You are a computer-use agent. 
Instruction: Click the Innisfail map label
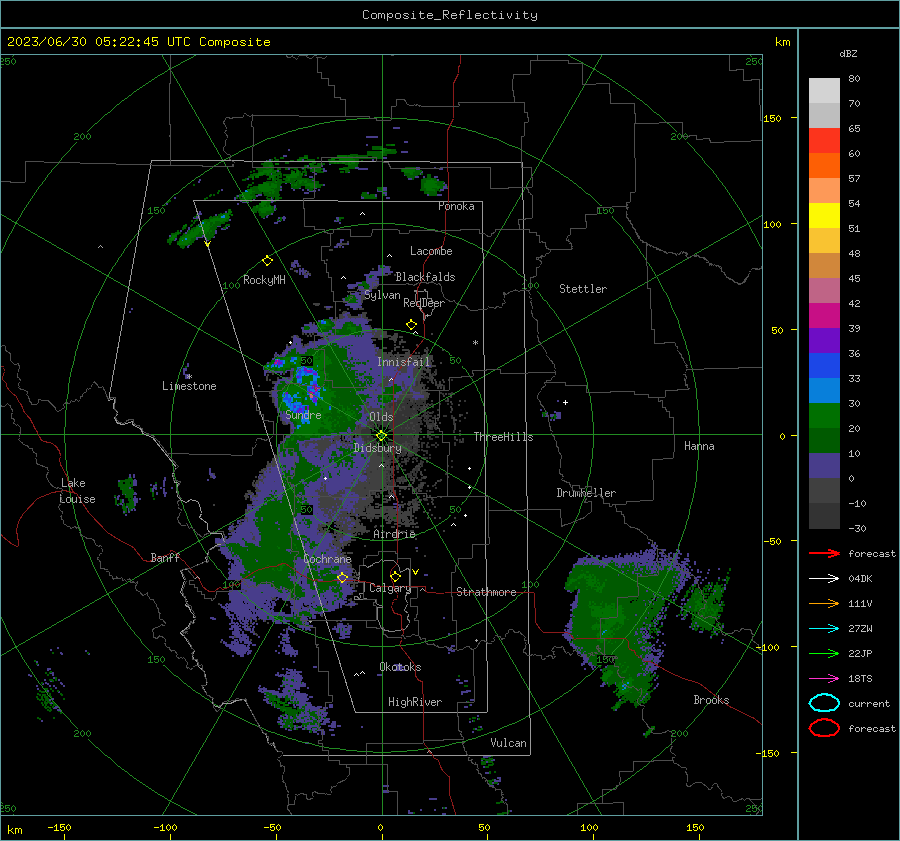click(x=404, y=362)
